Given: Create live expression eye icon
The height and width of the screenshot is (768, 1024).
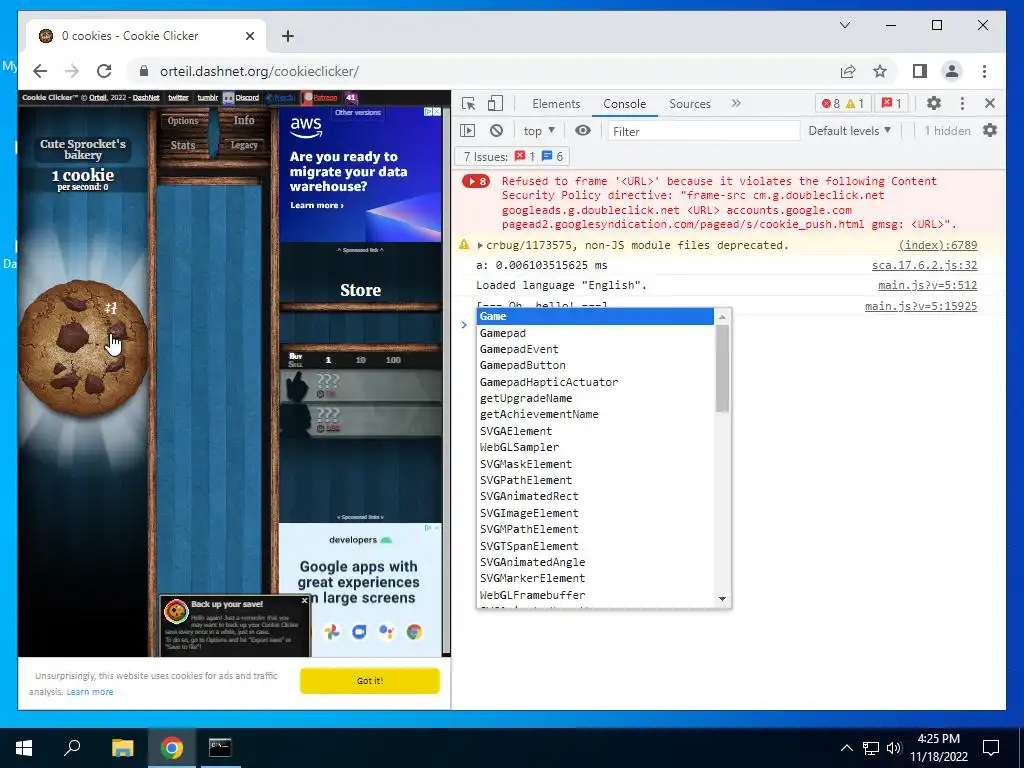Looking at the screenshot, I should click(583, 131).
